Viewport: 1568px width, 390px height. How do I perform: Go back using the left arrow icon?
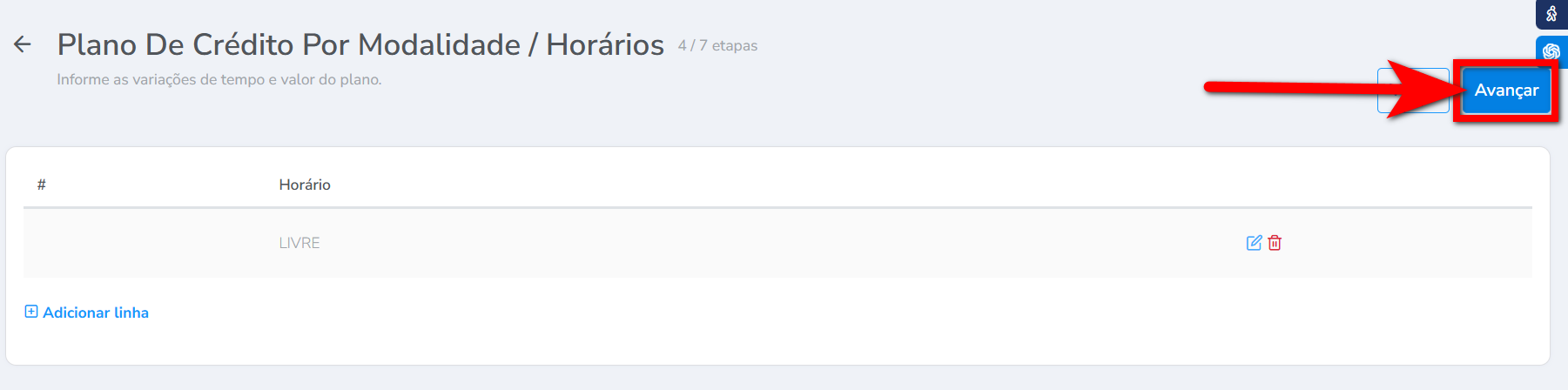(23, 44)
